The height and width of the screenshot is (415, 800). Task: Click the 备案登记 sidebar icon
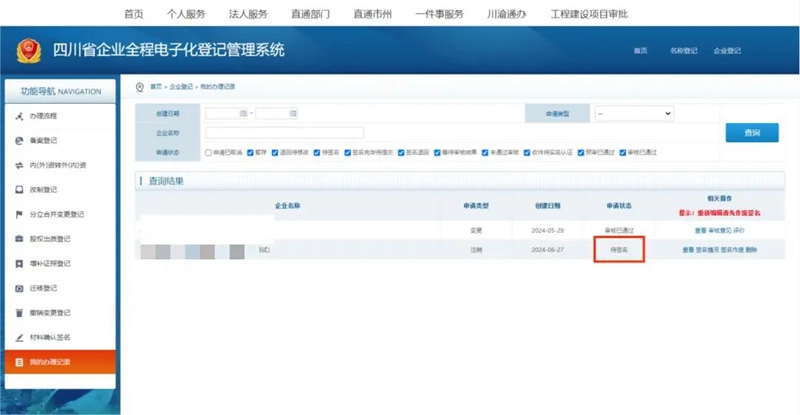point(19,141)
